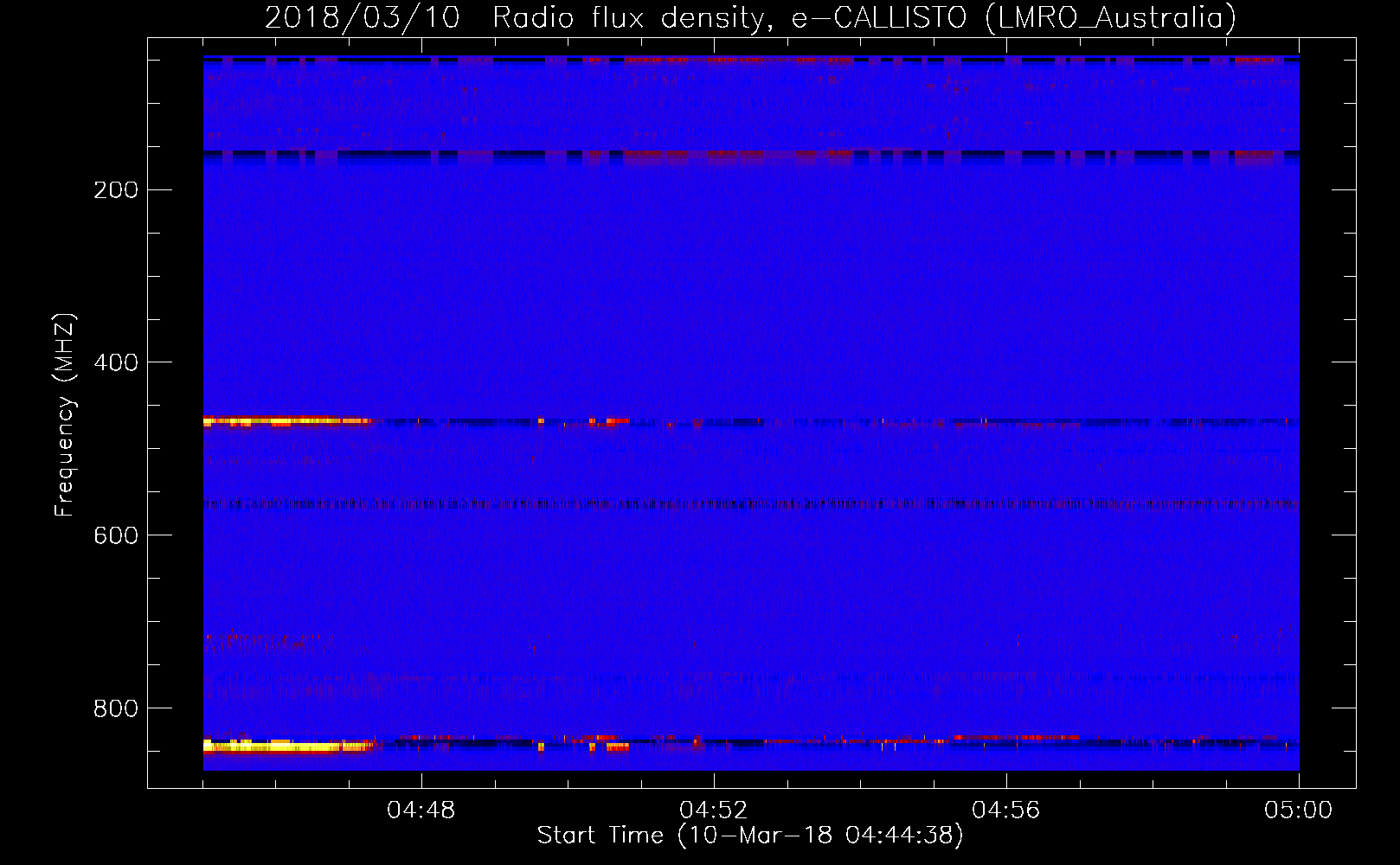Click the plot title '2018/03/10 Radio flux density'
This screenshot has width=1400, height=865.
(x=750, y=17)
